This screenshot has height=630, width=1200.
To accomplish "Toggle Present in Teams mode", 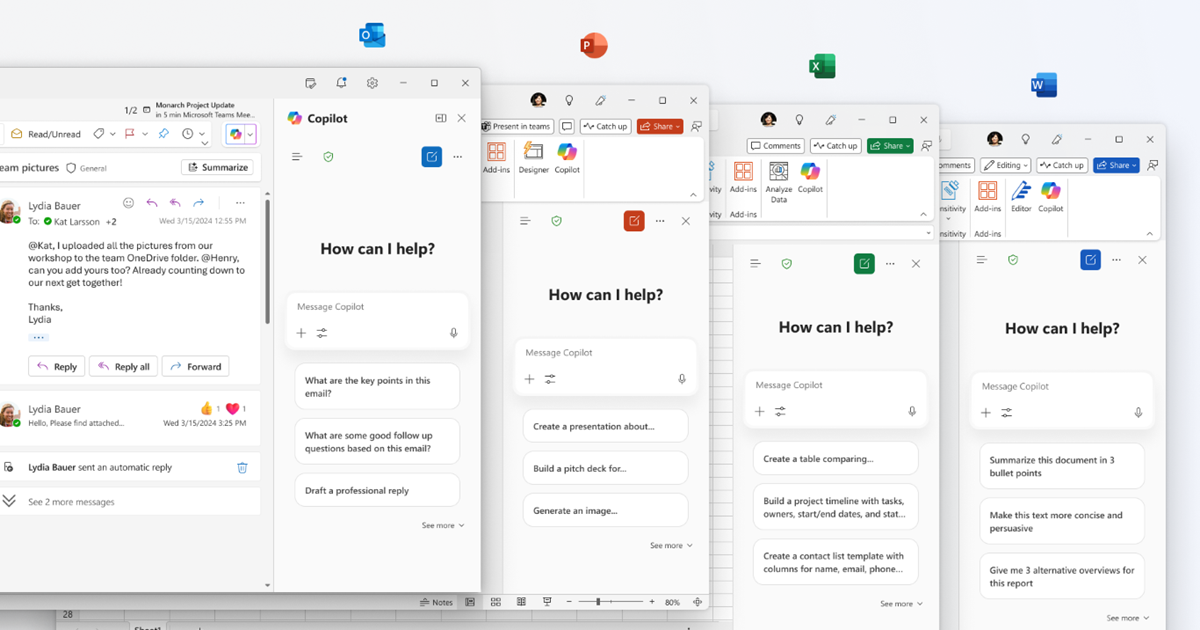I will tap(517, 126).
